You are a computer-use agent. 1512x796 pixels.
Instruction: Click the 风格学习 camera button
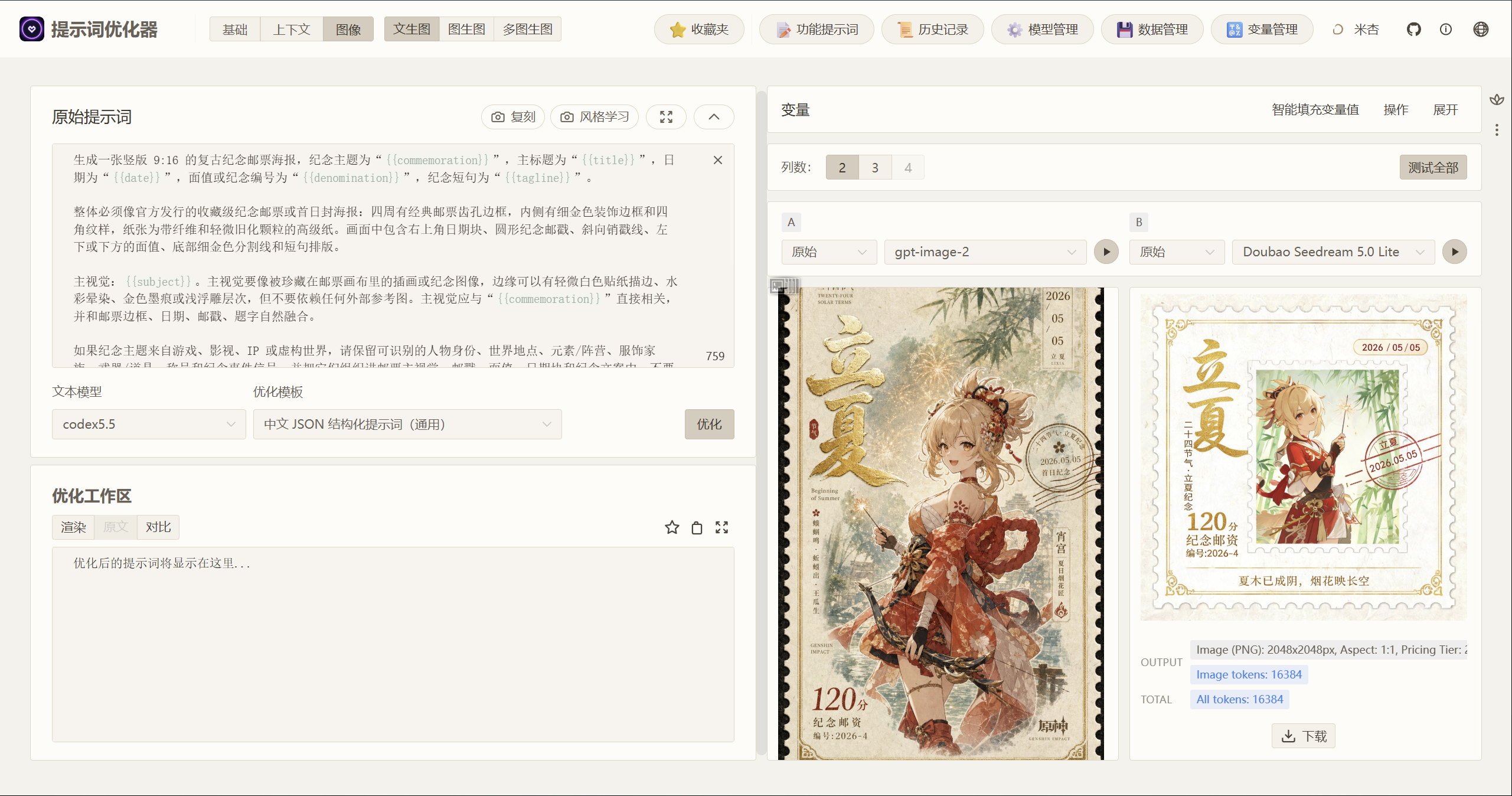tap(595, 117)
